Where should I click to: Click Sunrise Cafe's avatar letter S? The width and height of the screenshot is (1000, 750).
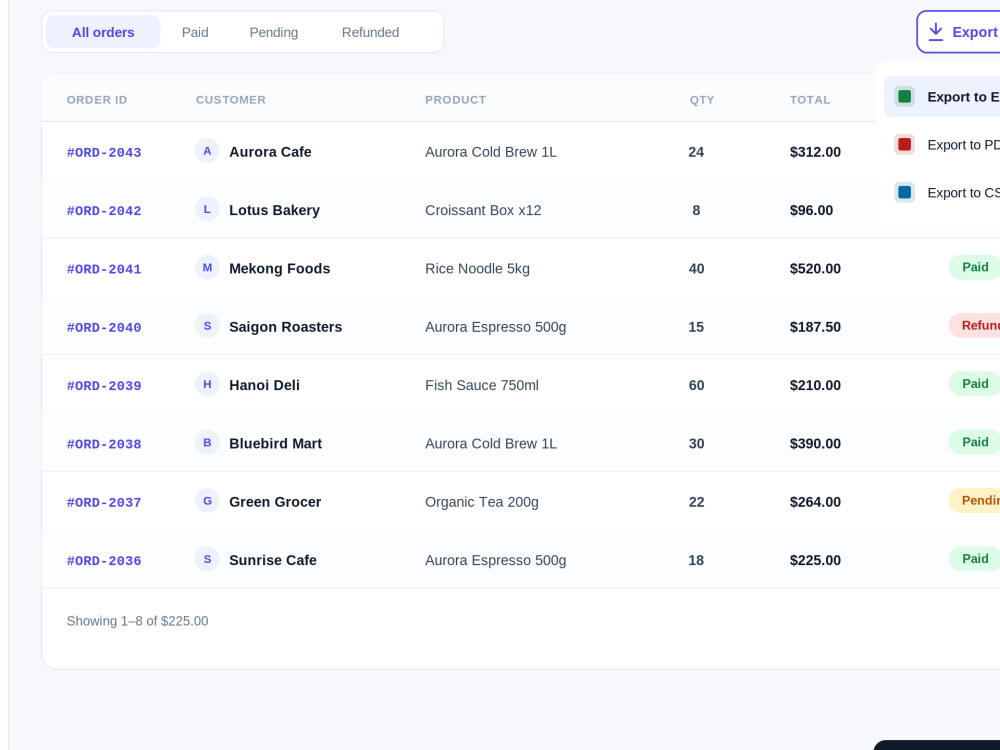pyautogui.click(x=207, y=559)
